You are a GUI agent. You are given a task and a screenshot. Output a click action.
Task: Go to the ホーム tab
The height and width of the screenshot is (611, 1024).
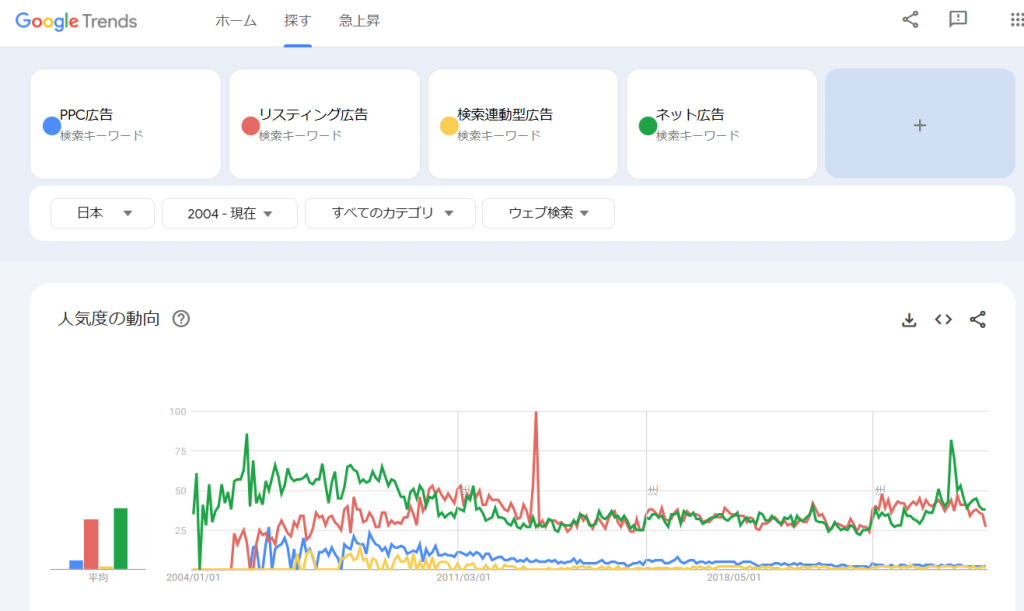pyautogui.click(x=236, y=21)
